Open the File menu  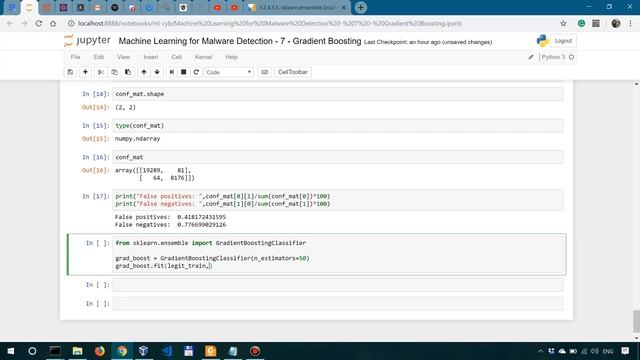[76, 57]
